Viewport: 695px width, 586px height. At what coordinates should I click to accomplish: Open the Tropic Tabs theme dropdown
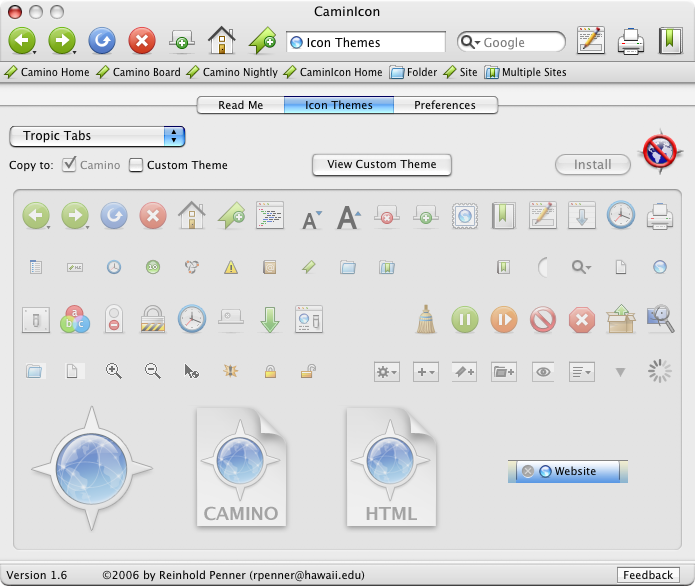97,136
